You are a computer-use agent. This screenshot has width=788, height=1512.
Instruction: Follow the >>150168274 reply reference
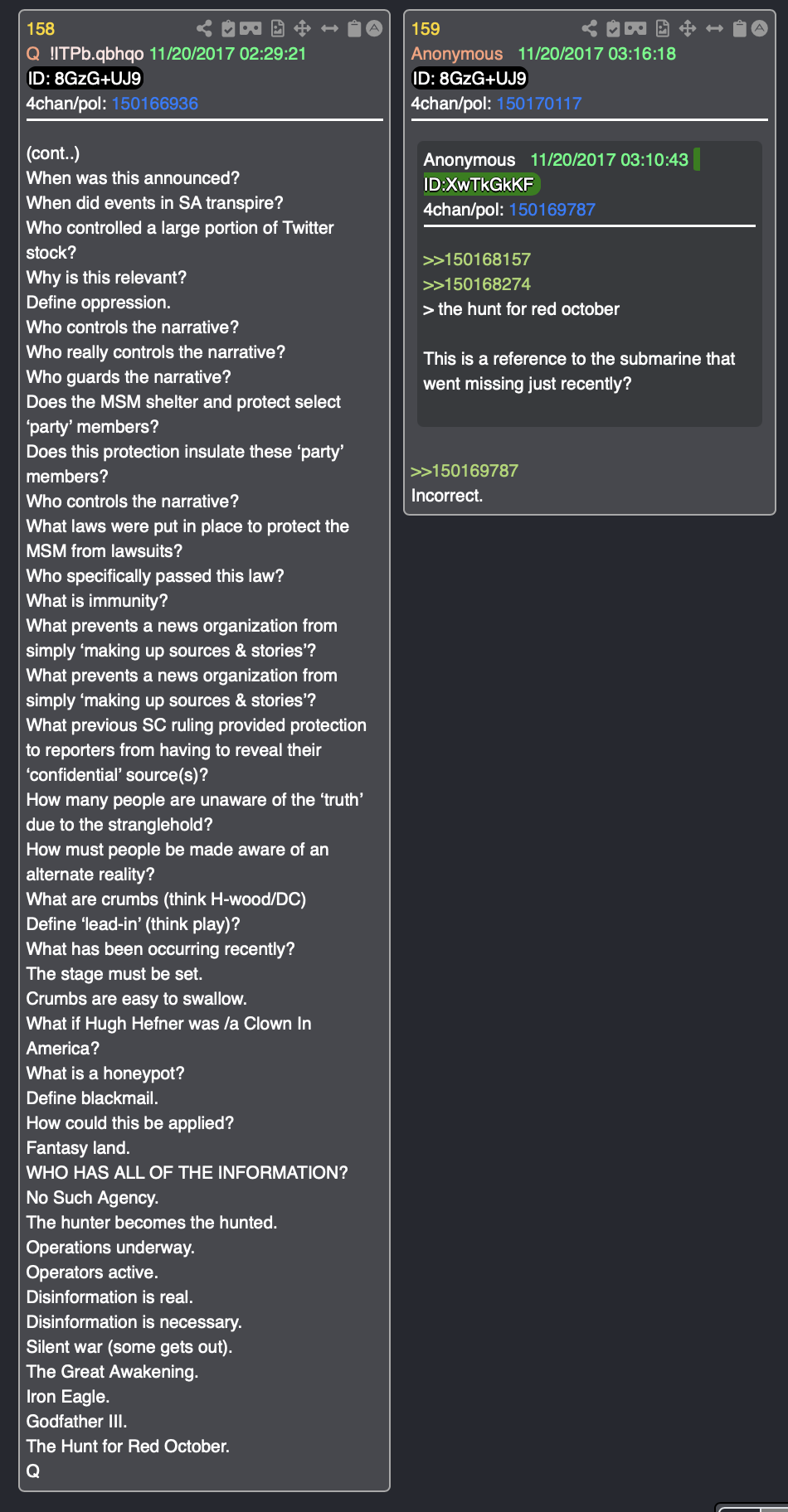(x=477, y=284)
